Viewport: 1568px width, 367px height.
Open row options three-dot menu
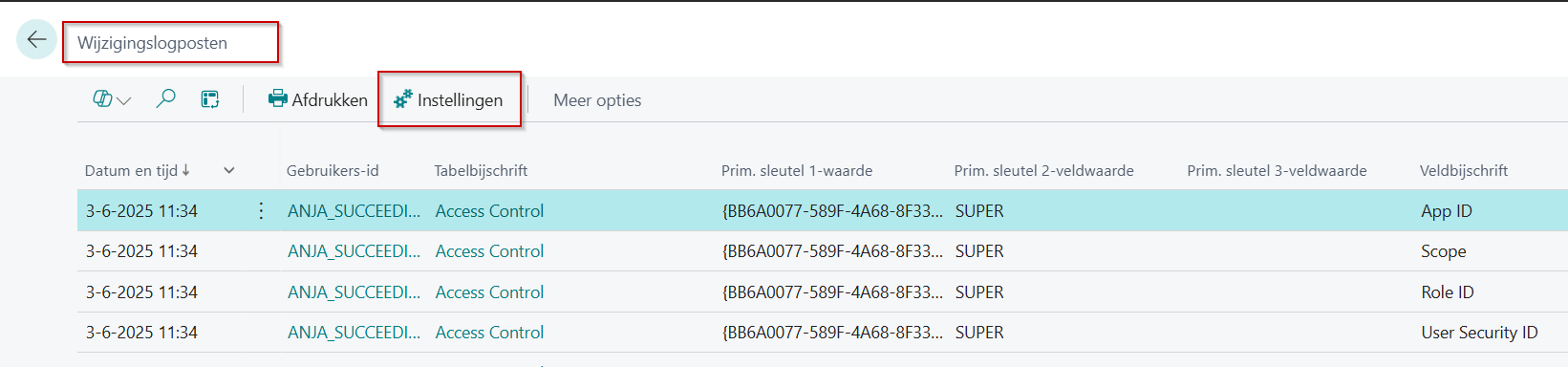tap(261, 210)
